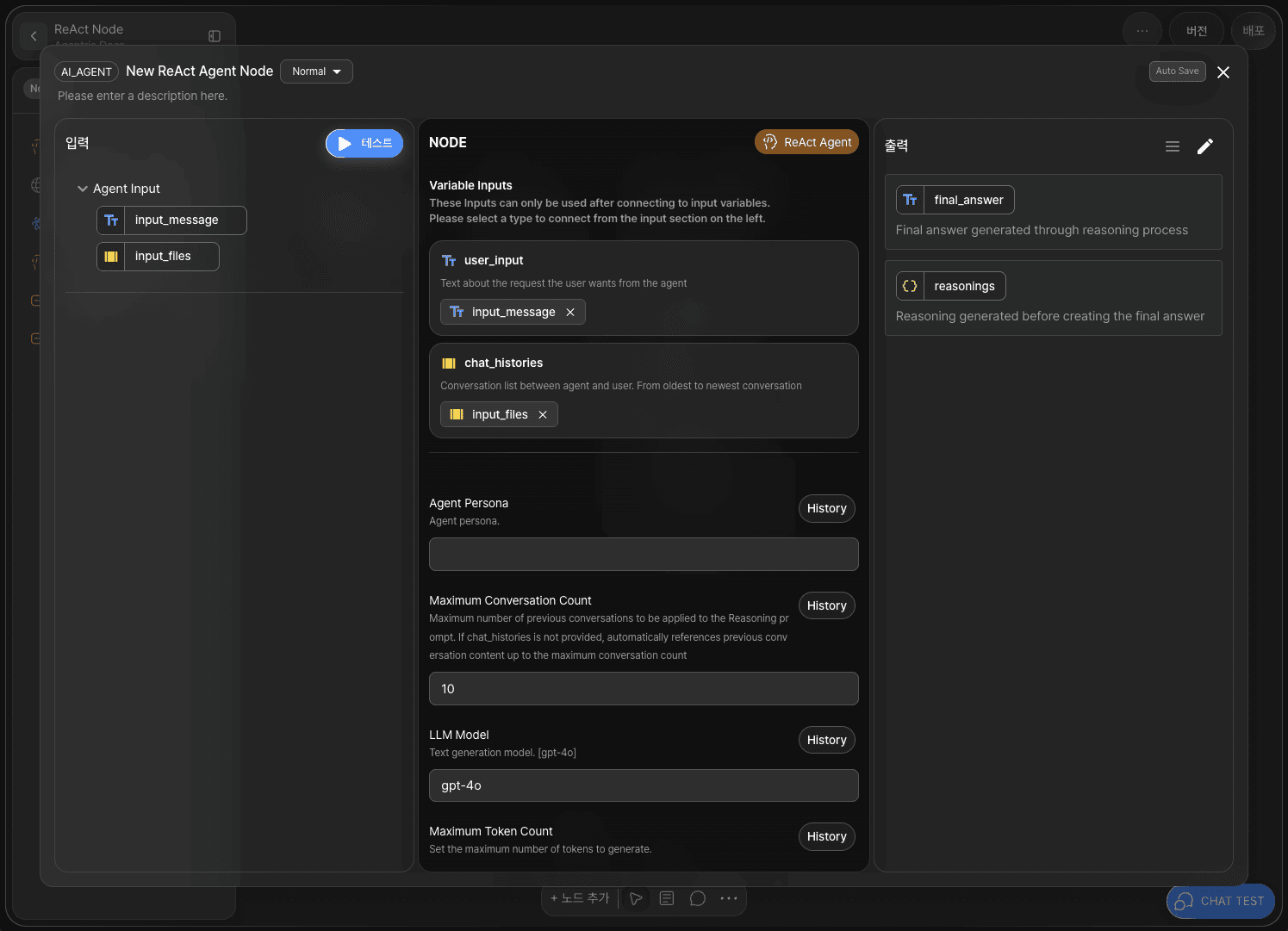Open the Normal mode dropdown
Image resolution: width=1288 pixels, height=931 pixels.
click(x=316, y=71)
